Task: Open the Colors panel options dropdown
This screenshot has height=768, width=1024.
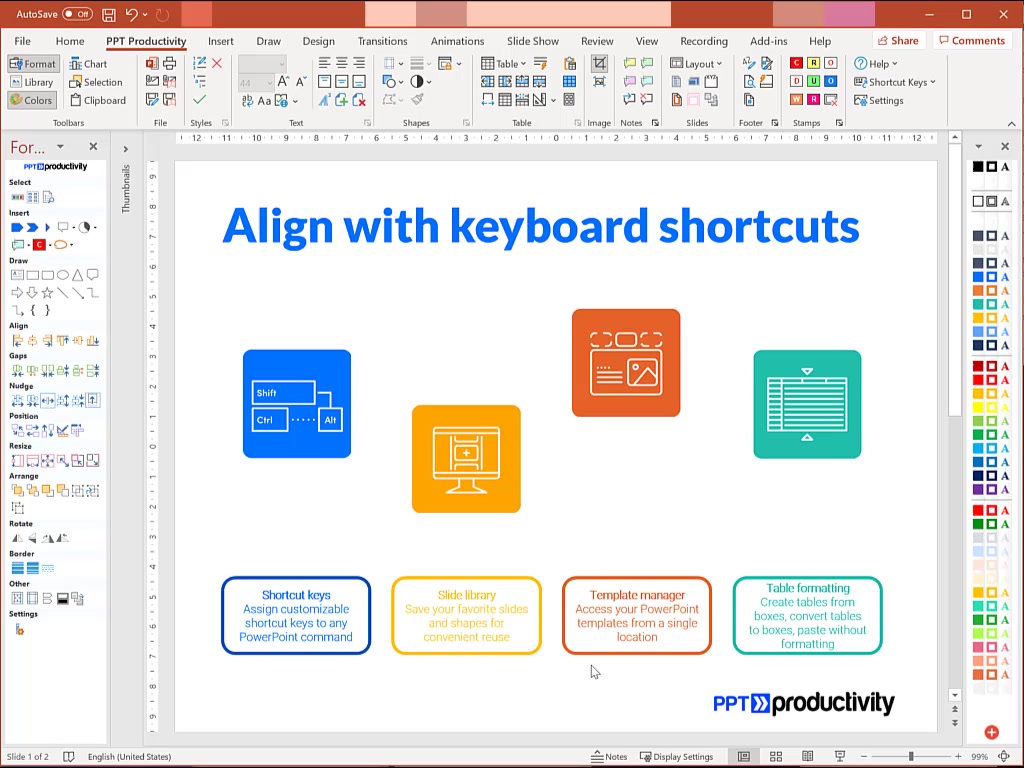Action: 978,146
